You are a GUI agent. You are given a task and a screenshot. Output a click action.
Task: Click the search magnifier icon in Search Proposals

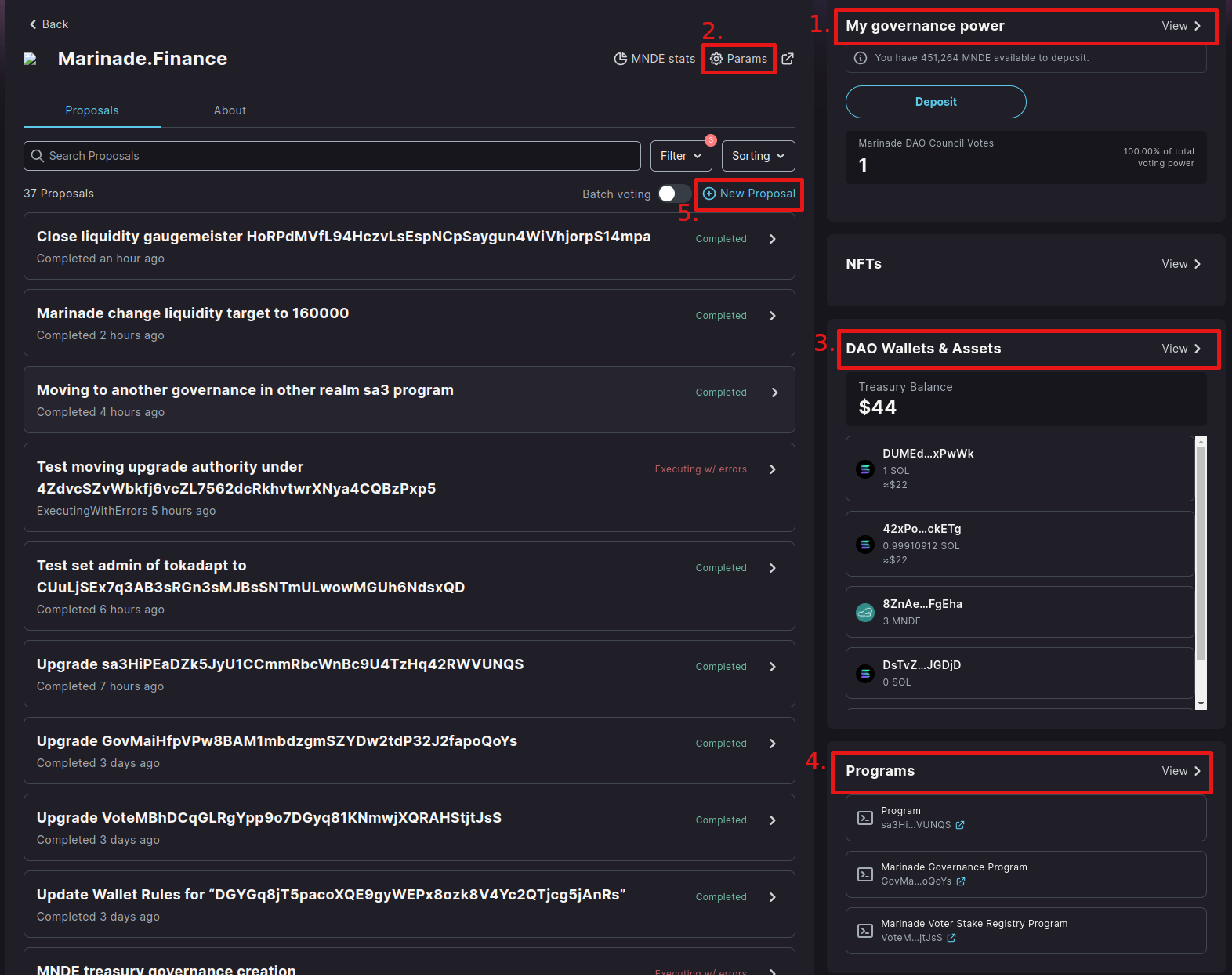click(38, 156)
